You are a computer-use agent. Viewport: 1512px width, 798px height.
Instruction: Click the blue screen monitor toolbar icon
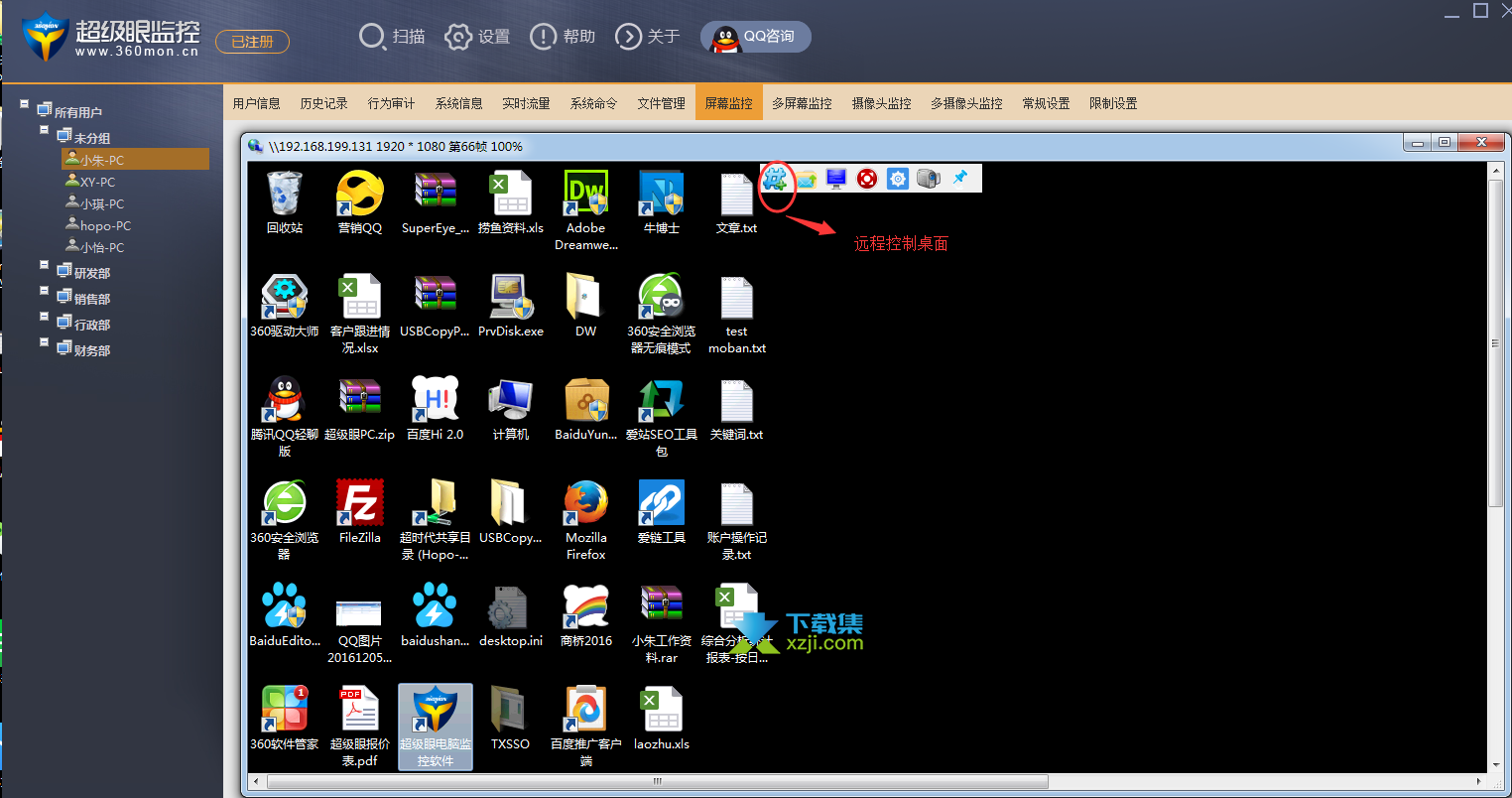point(836,179)
